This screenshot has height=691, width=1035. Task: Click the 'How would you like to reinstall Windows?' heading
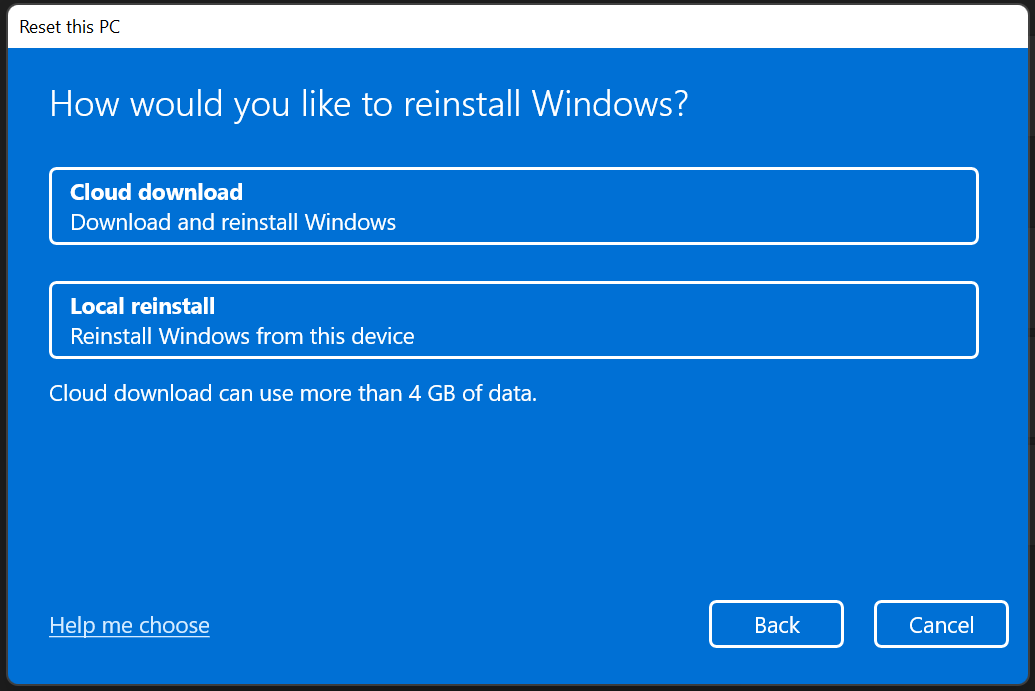tap(369, 104)
